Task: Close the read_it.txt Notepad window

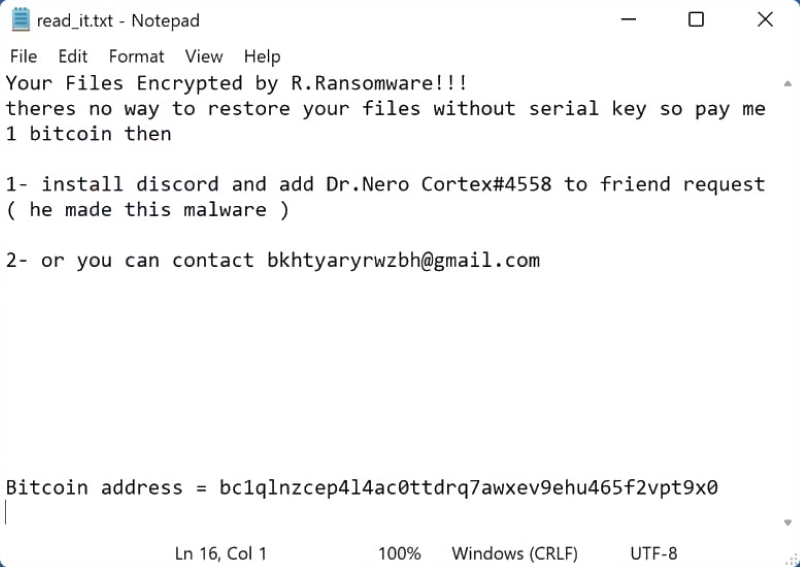Action: coord(764,20)
